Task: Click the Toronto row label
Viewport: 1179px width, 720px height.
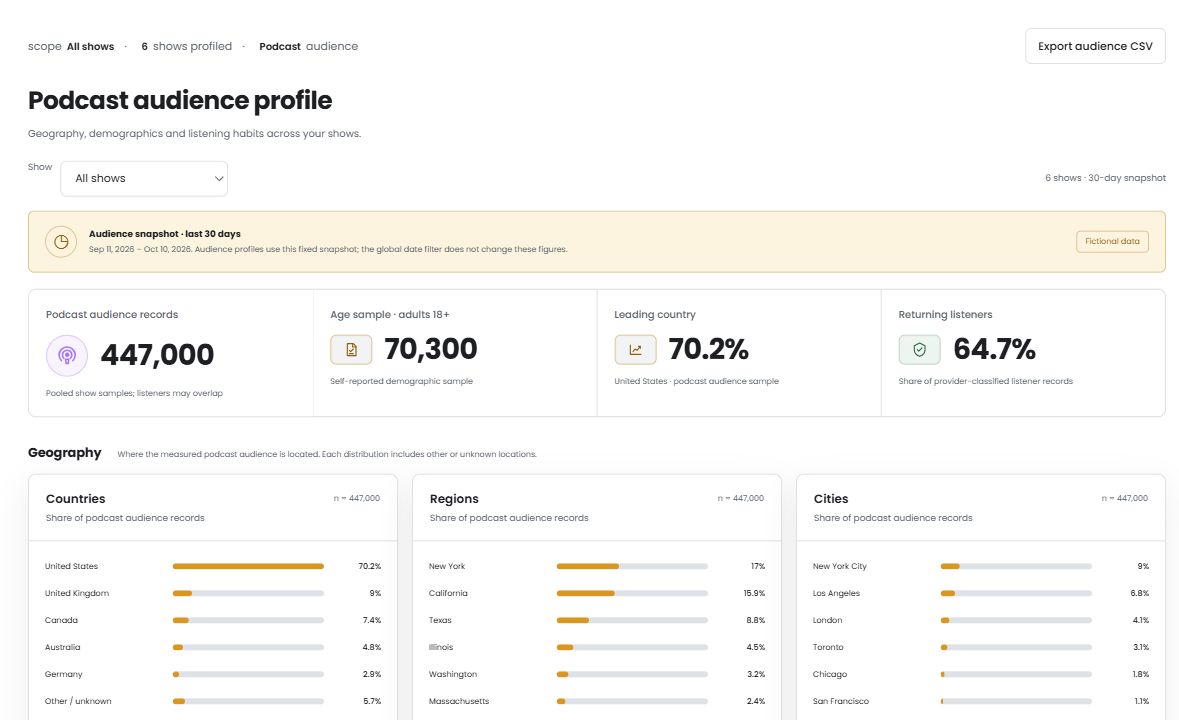Action: point(828,647)
